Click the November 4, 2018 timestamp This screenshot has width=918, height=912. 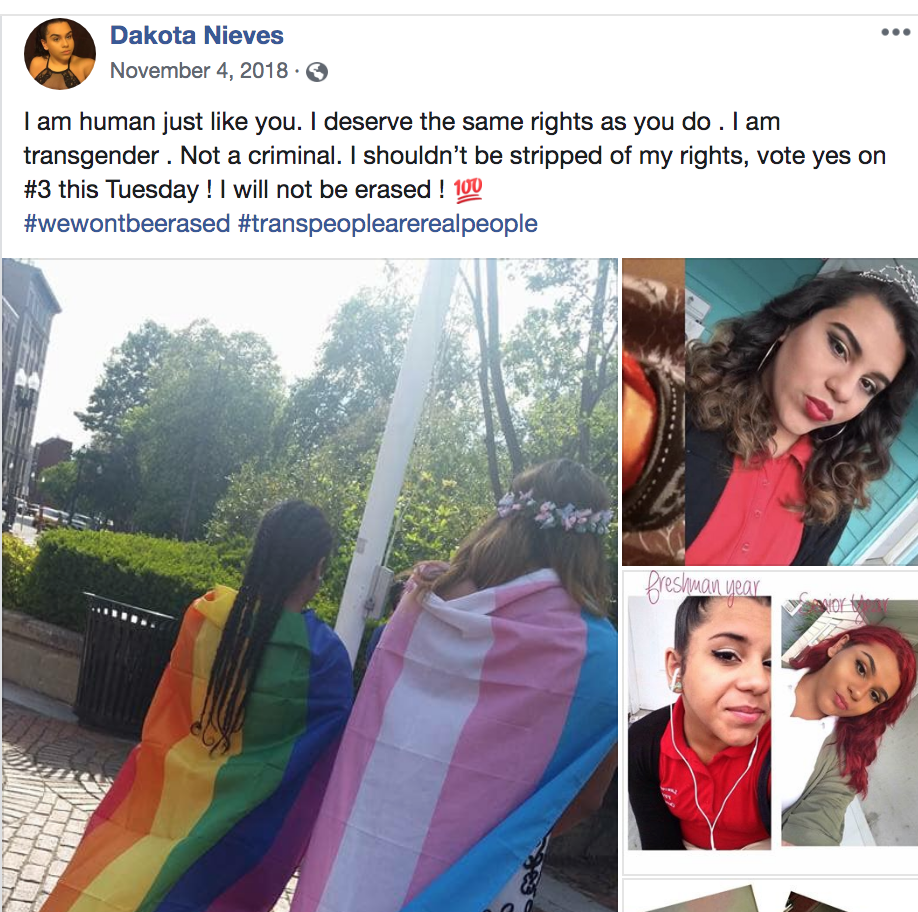coord(199,71)
